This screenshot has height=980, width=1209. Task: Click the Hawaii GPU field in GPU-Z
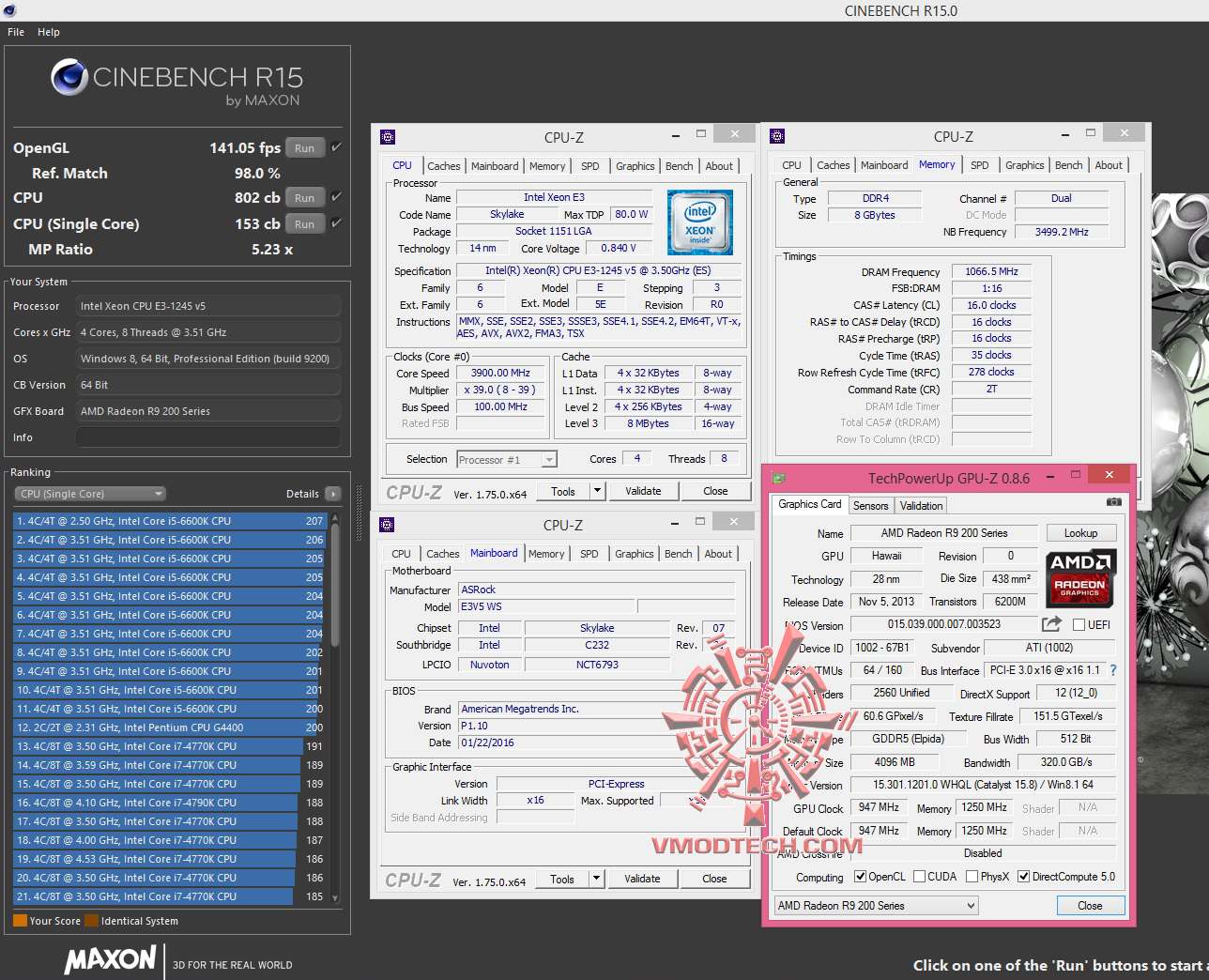[x=887, y=556]
